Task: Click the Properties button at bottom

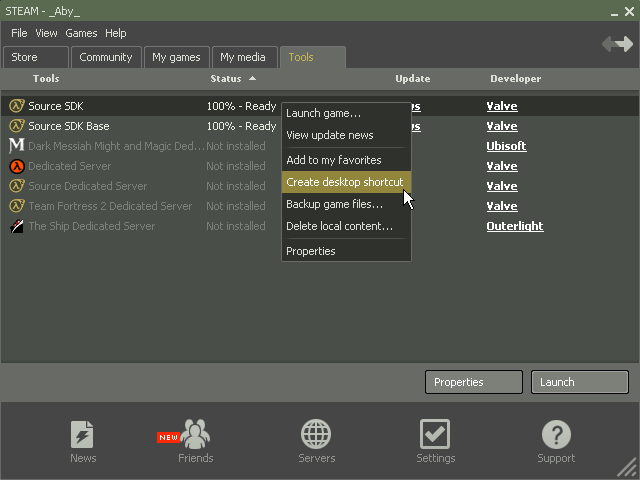Action: coord(473,382)
